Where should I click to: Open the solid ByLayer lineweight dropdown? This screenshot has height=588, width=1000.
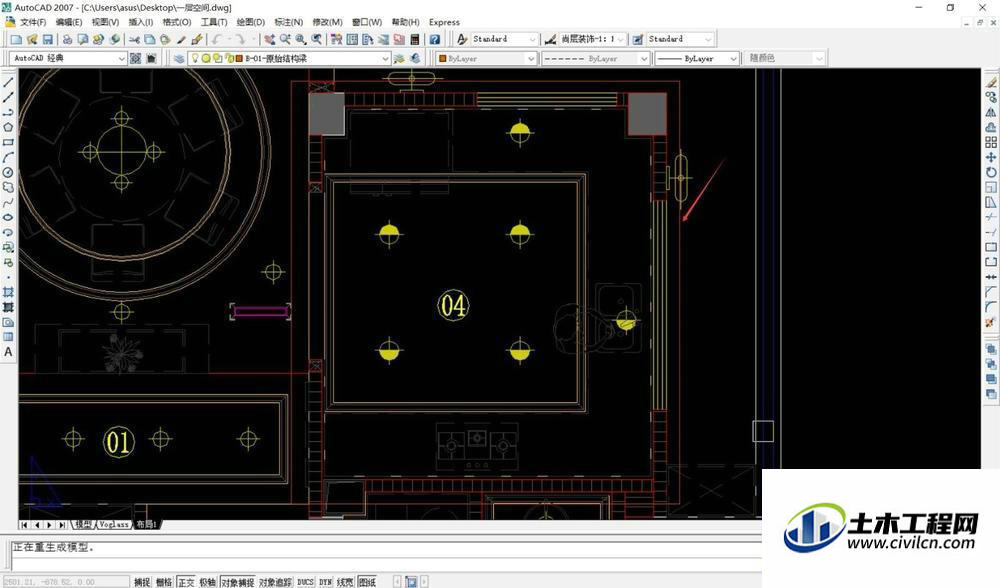[733, 58]
